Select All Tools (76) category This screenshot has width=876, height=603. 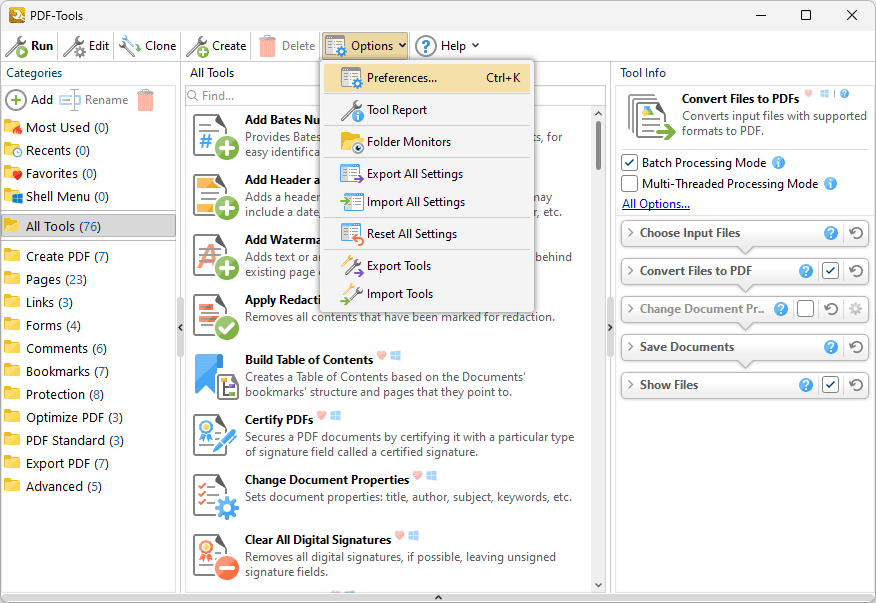[88, 226]
